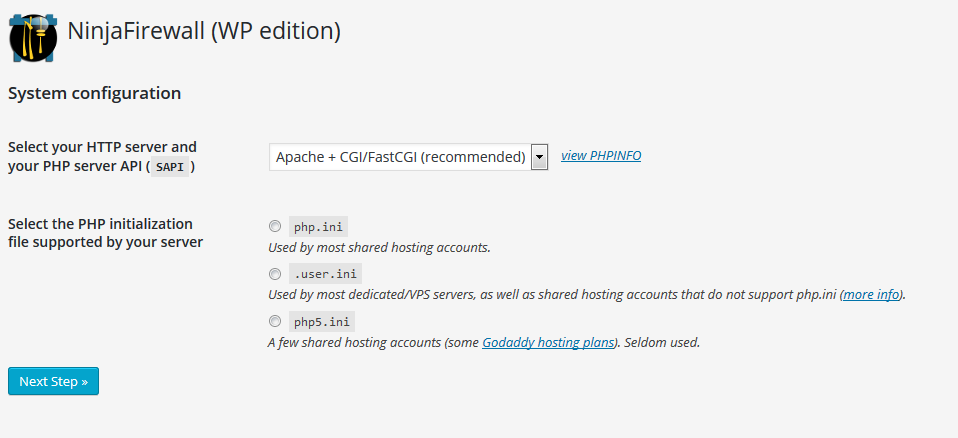Click the Next Step button

(53, 381)
